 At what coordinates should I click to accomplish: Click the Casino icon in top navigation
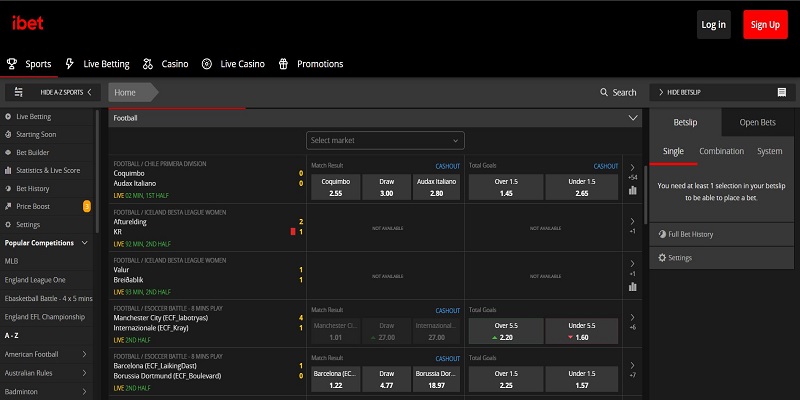[148, 64]
